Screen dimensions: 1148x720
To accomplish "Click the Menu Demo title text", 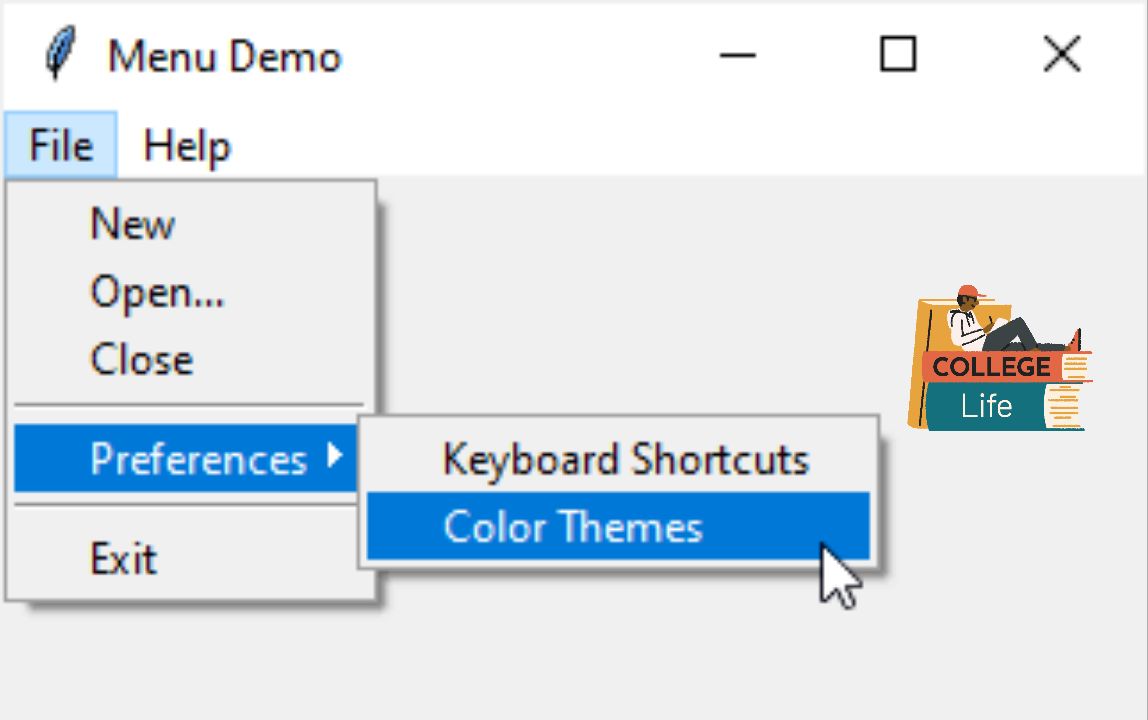I will (x=225, y=57).
